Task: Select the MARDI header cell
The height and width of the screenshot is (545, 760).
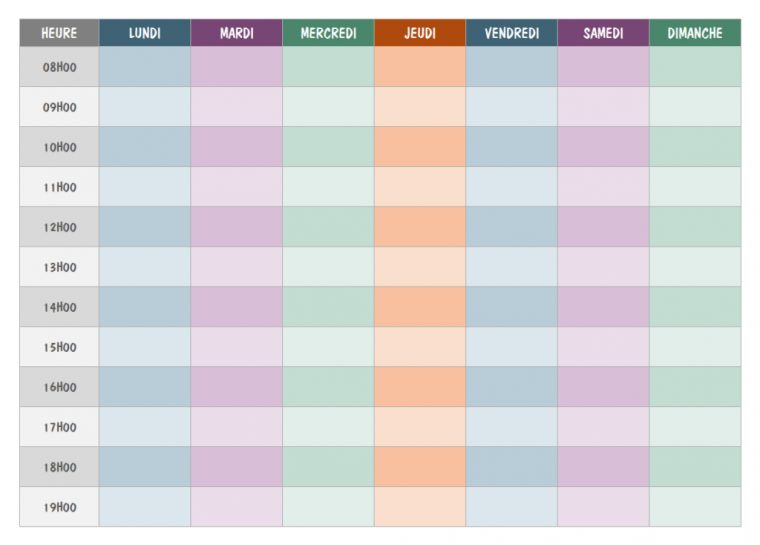Action: pos(236,33)
